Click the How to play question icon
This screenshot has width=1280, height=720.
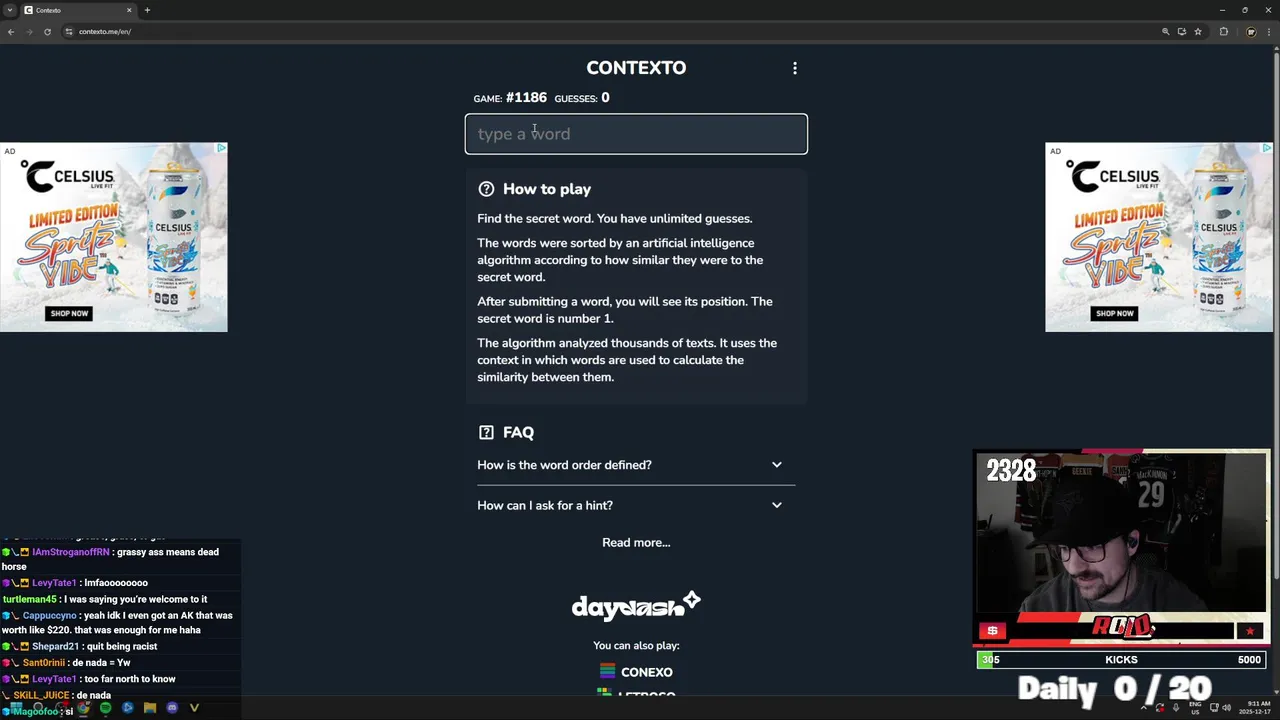(x=486, y=189)
